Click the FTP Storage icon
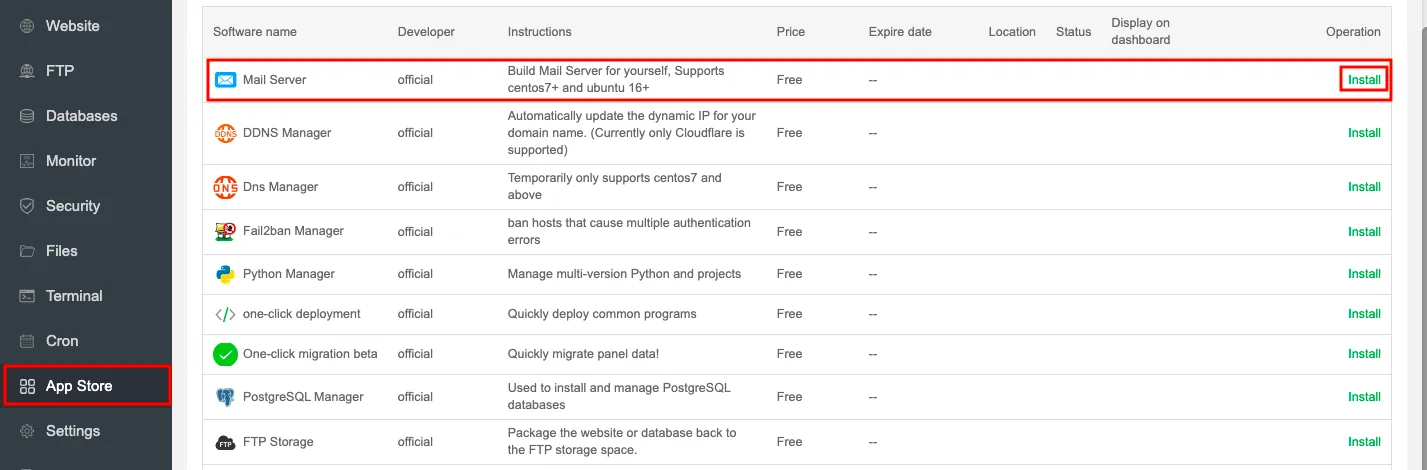This screenshot has height=470, width=1427. coord(225,442)
